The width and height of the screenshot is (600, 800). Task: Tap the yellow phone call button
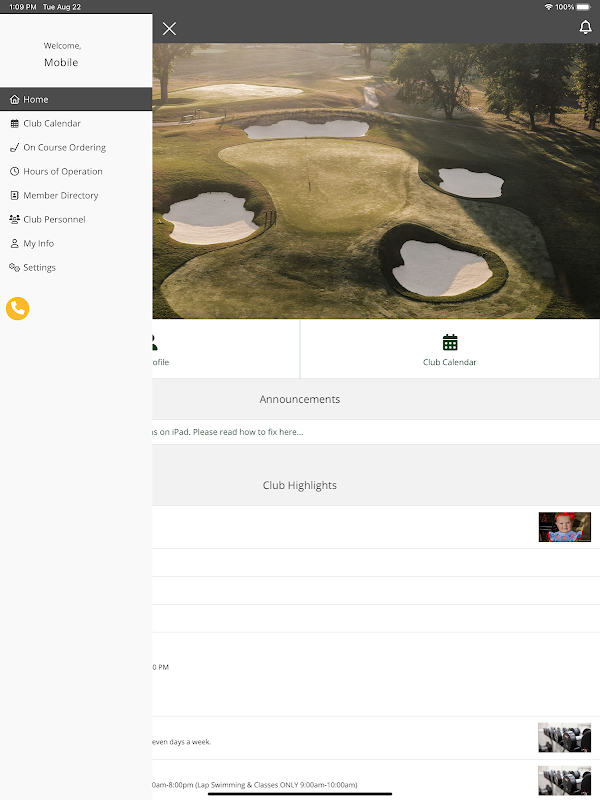click(17, 308)
